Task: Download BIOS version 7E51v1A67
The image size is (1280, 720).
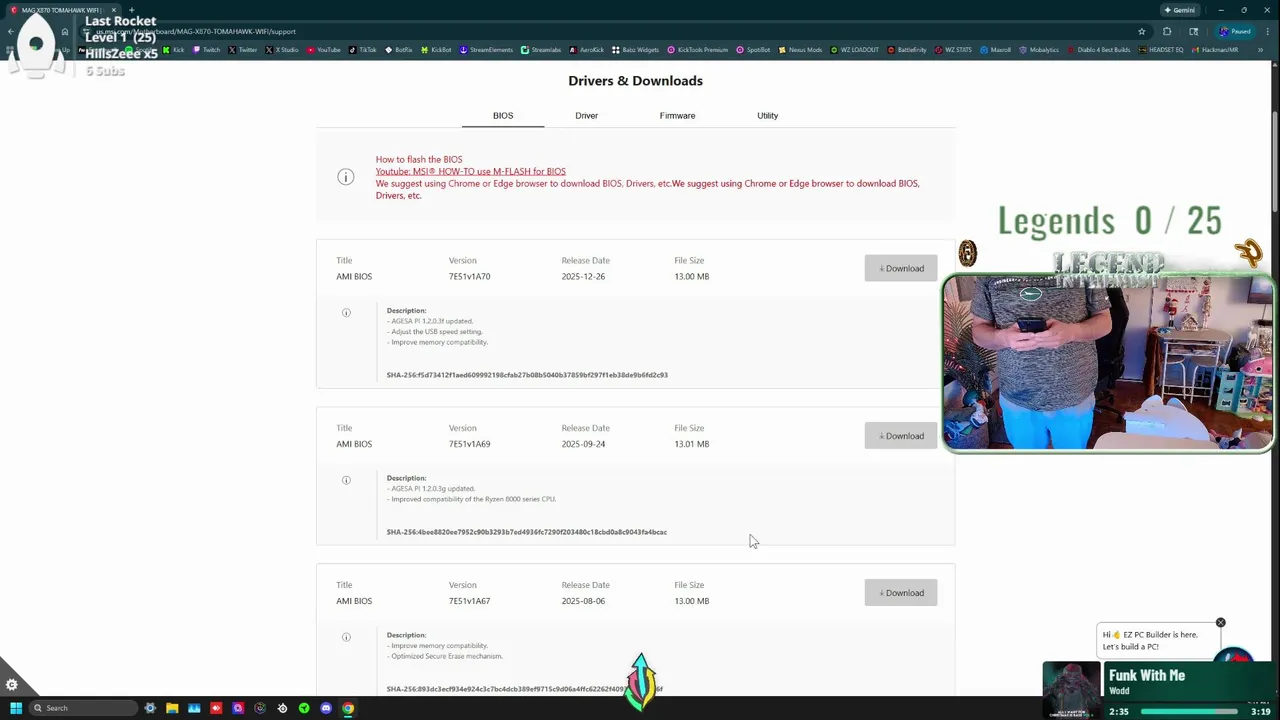Action: point(901,593)
